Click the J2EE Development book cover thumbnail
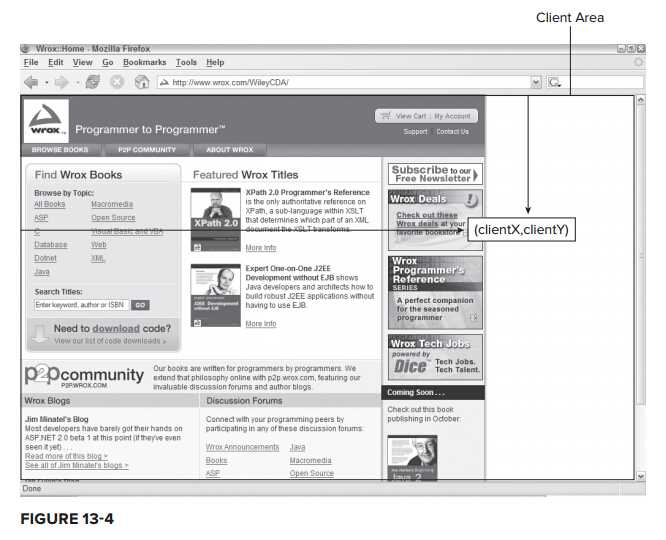The width and height of the screenshot is (666, 540). [x=215, y=296]
